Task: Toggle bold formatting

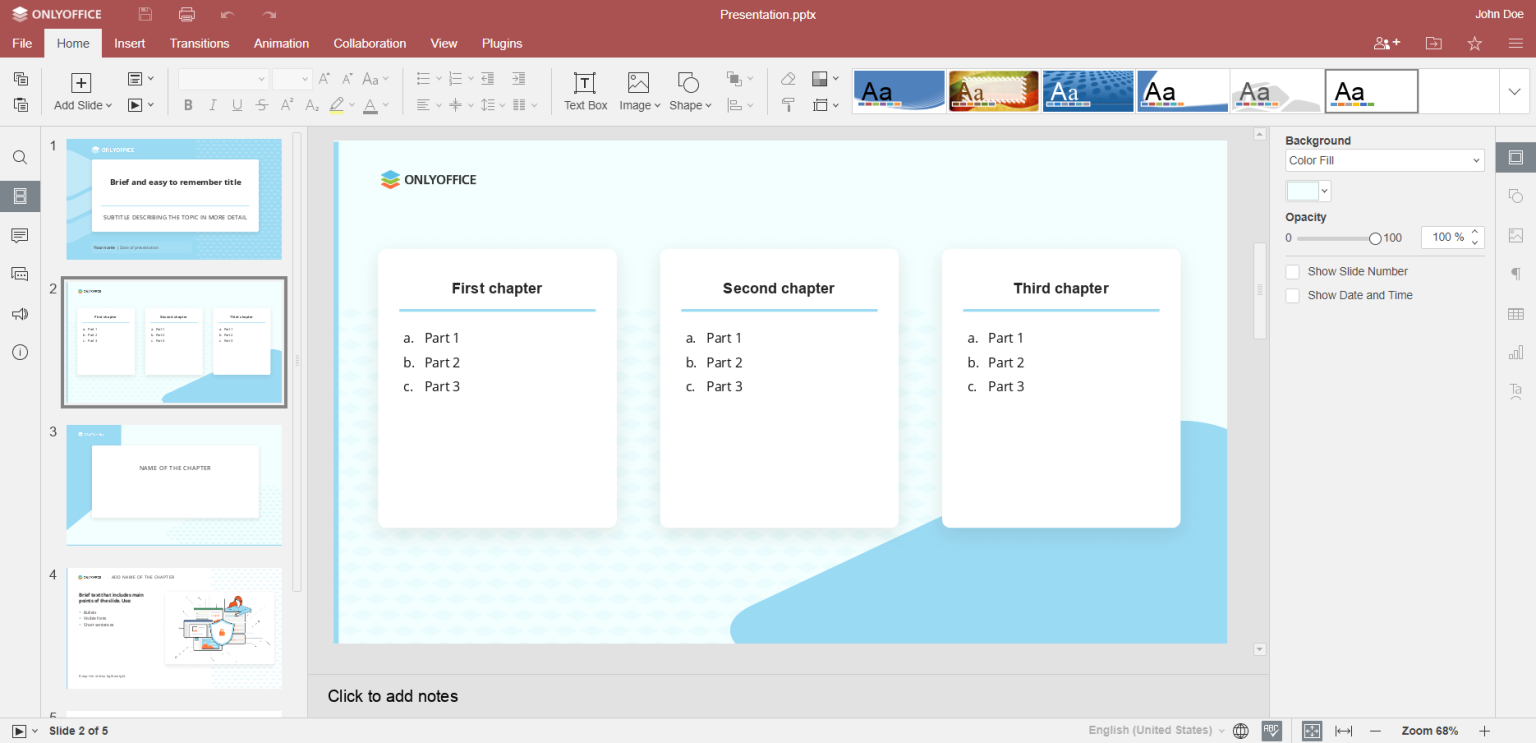Action: 188,104
